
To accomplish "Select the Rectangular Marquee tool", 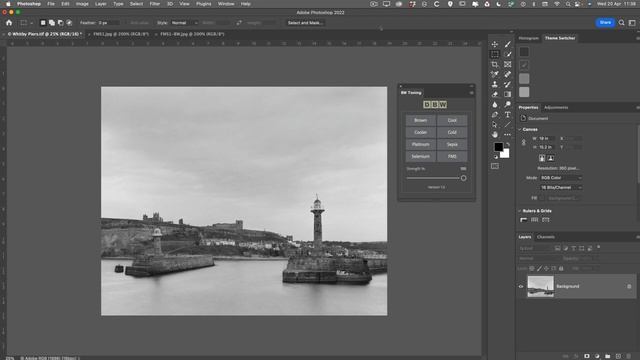I will [x=495, y=54].
